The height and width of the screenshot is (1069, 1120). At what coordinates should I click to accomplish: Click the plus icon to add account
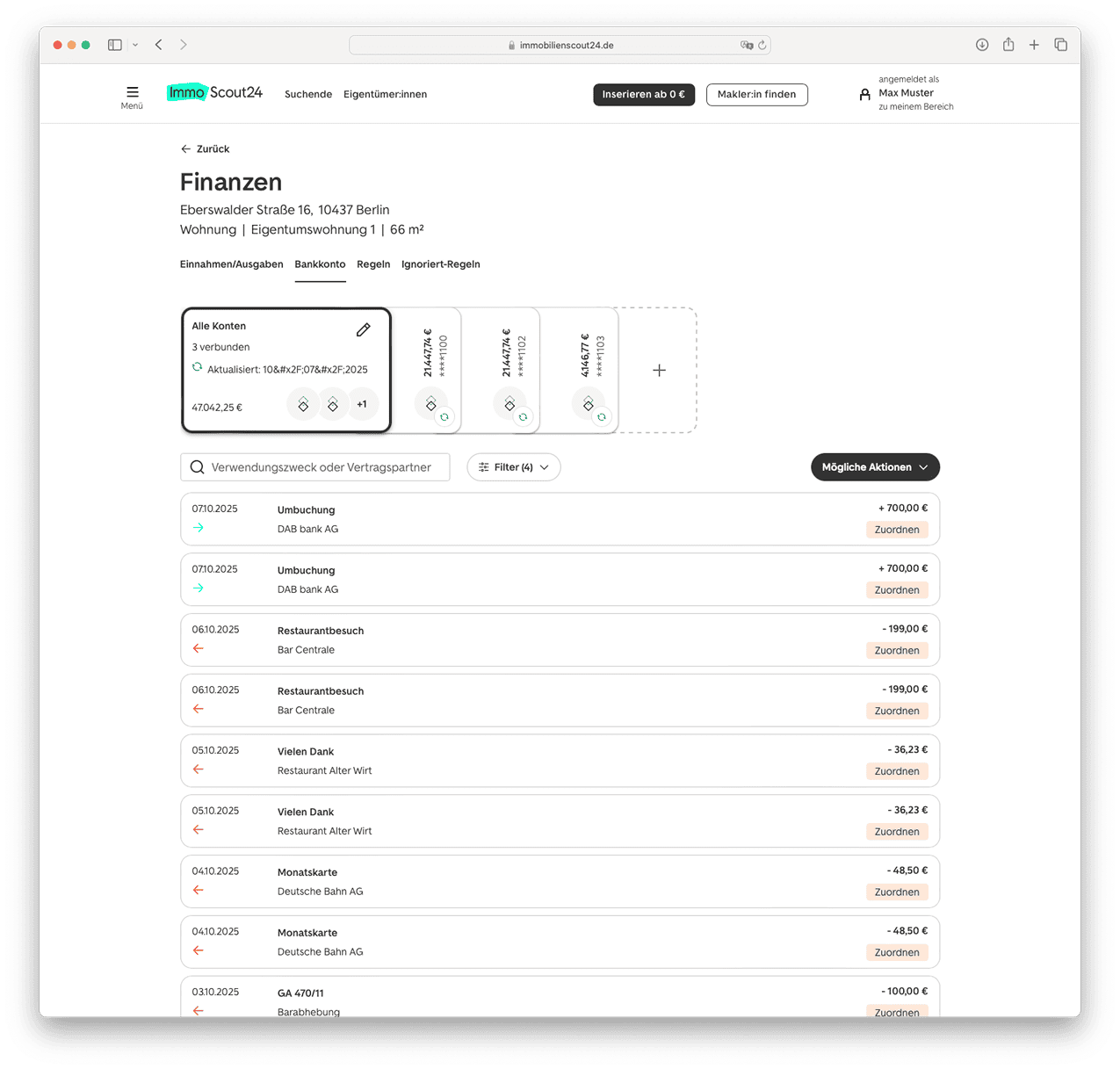tap(659, 371)
